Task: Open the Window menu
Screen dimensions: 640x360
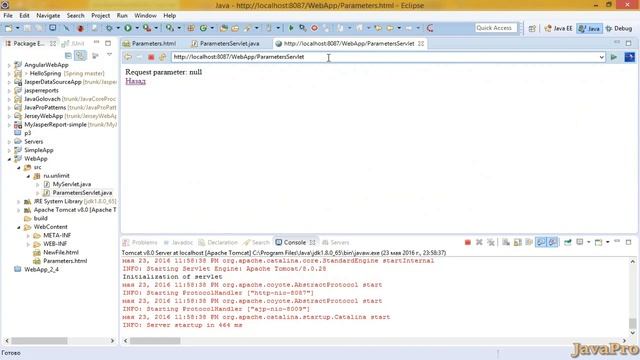Action: click(145, 16)
